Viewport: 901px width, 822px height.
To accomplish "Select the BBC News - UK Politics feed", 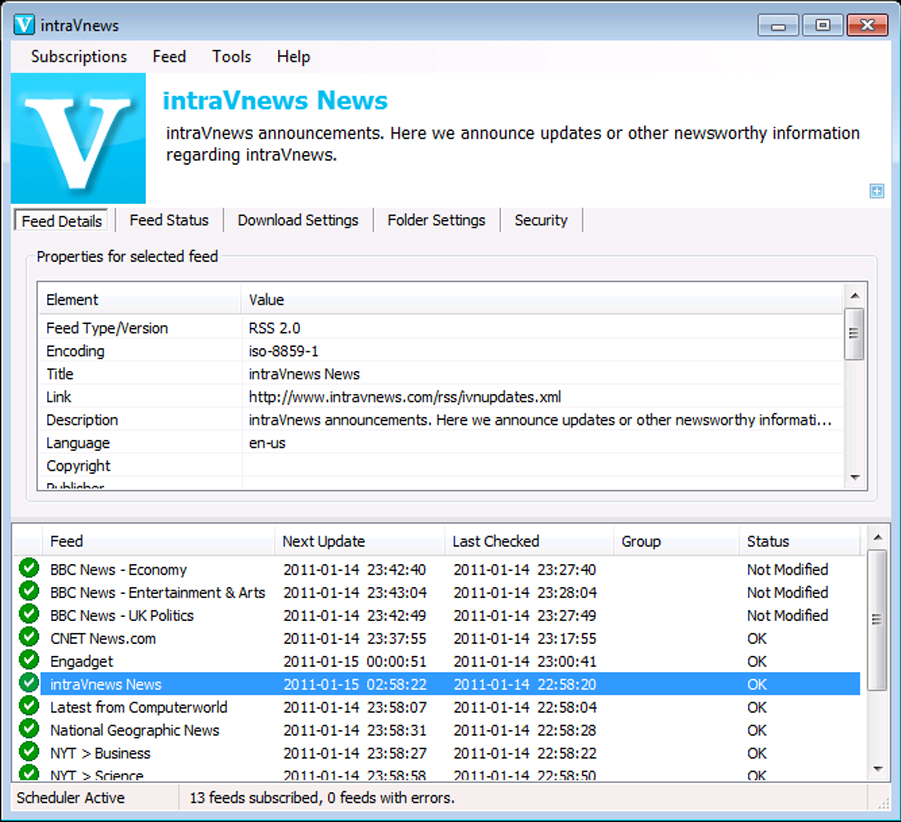I will 122,615.
